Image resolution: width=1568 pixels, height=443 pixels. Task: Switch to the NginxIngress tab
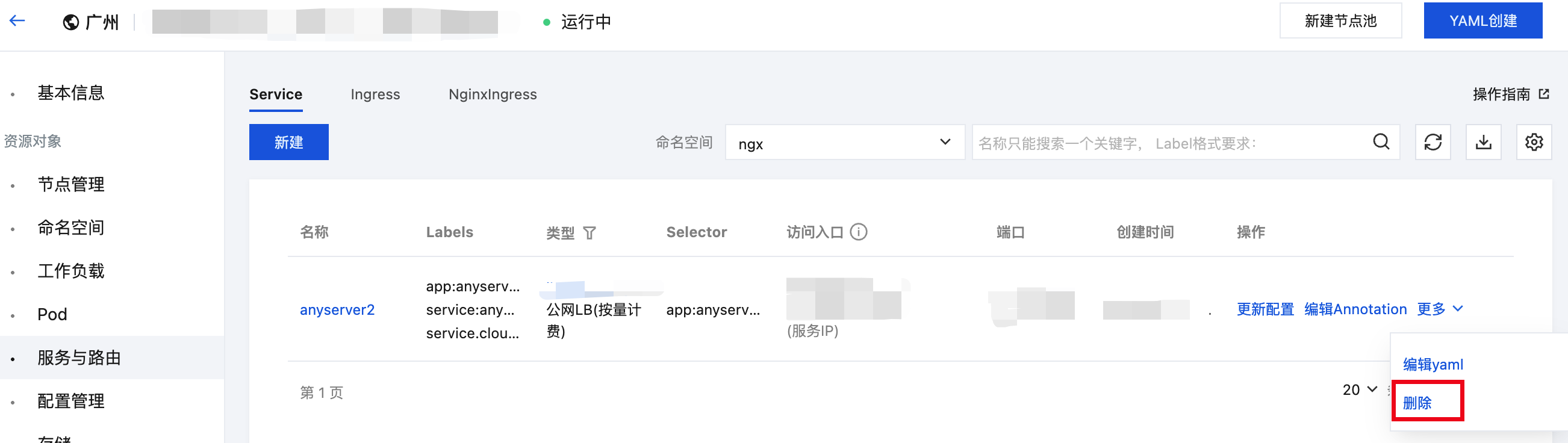[x=493, y=94]
